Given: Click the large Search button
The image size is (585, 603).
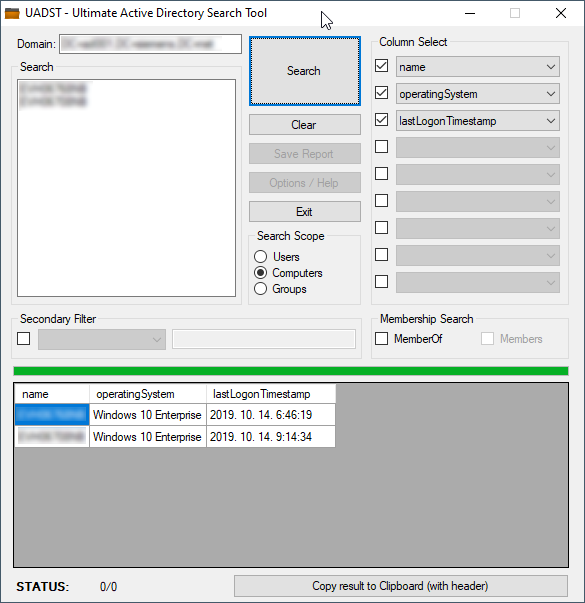Looking at the screenshot, I should pyautogui.click(x=305, y=71).
